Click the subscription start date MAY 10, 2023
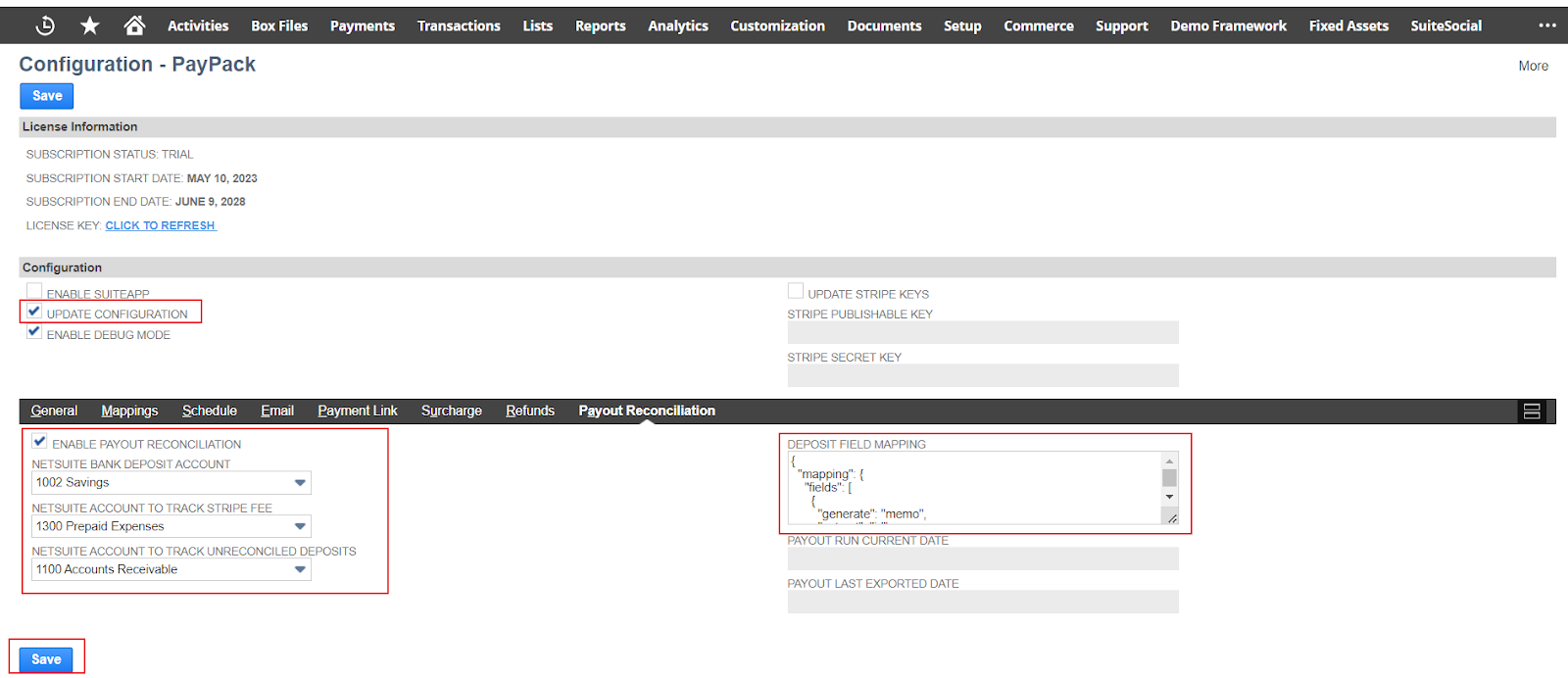The width and height of the screenshot is (1568, 678). click(x=222, y=178)
